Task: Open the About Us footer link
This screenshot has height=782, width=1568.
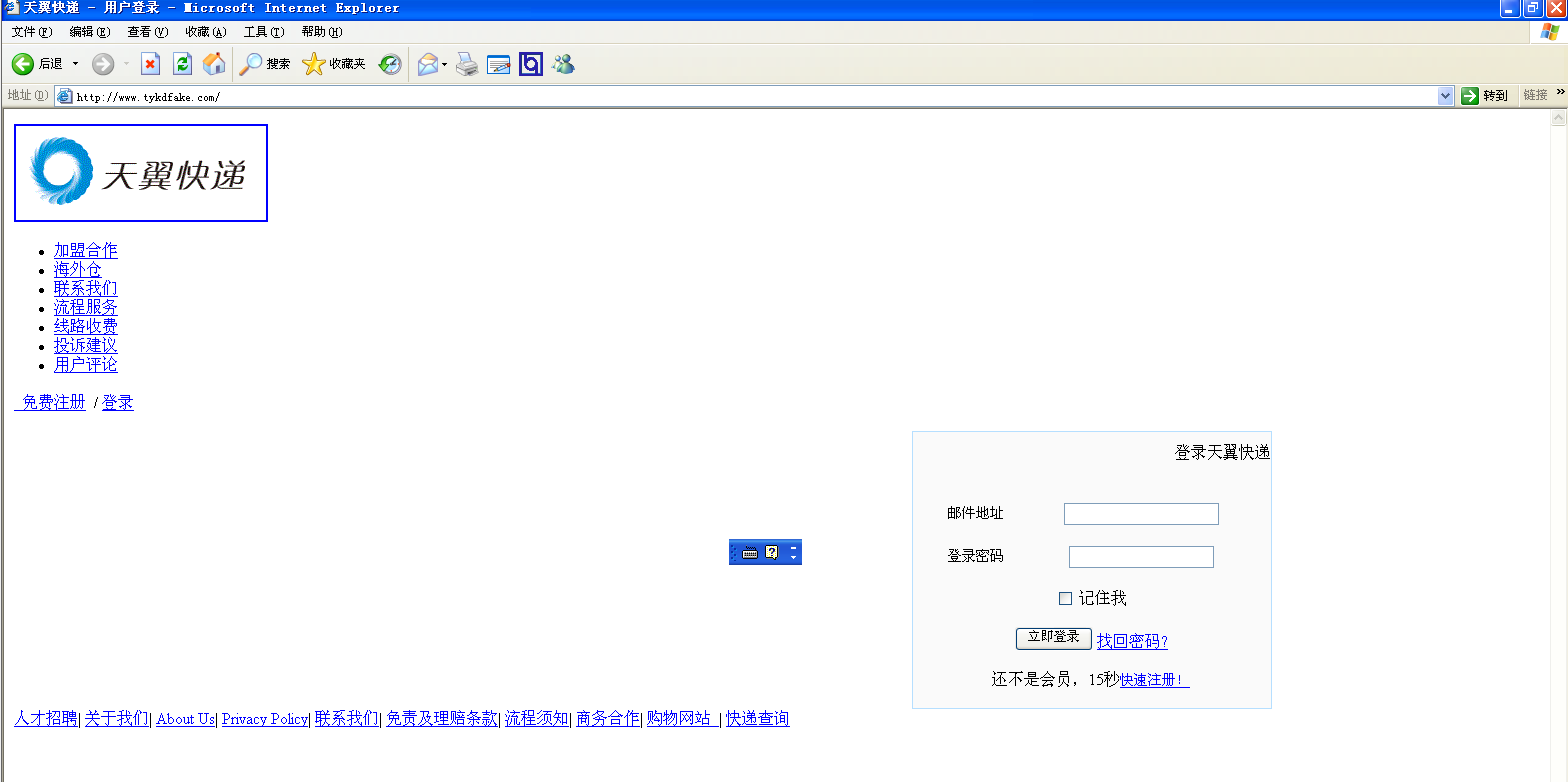Action: pos(185,719)
